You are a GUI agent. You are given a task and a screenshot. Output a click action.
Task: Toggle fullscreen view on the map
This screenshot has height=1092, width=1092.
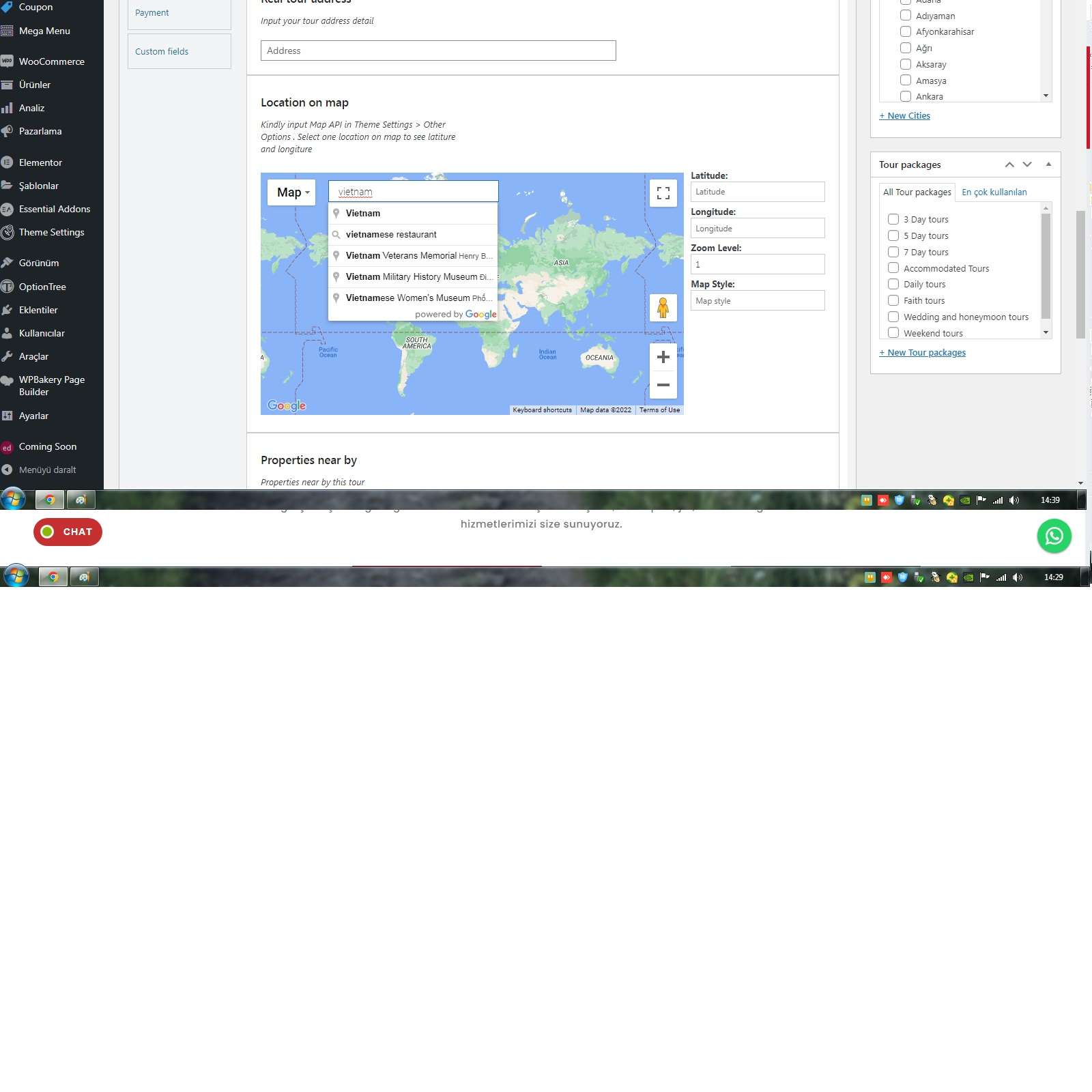pos(663,193)
